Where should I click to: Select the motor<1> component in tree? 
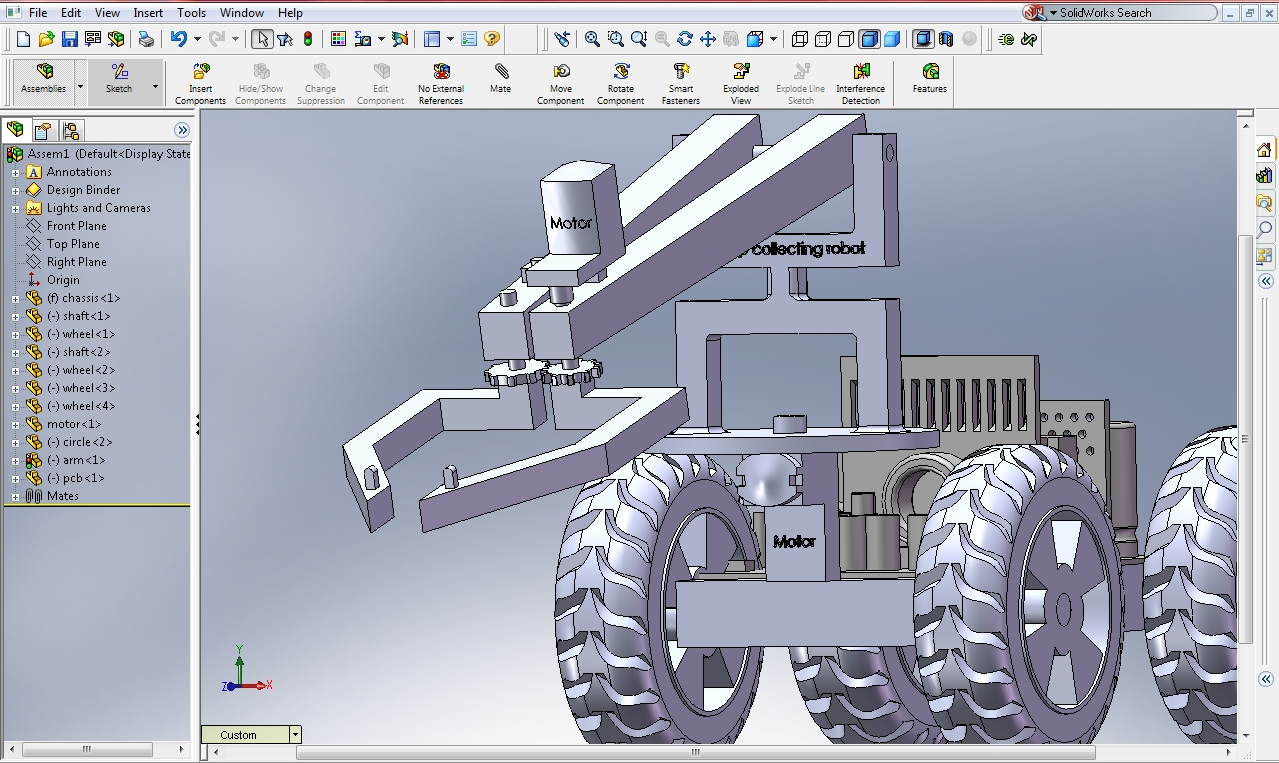click(76, 424)
